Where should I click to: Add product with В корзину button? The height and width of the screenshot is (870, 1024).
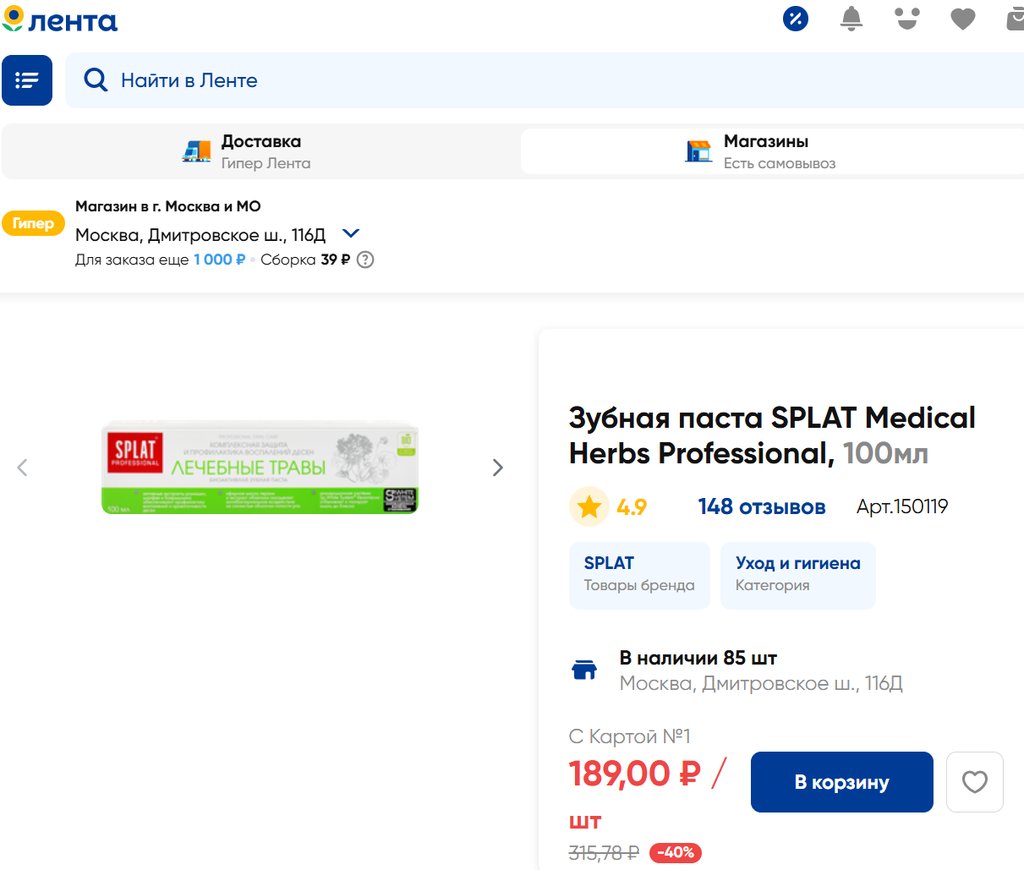(x=842, y=782)
